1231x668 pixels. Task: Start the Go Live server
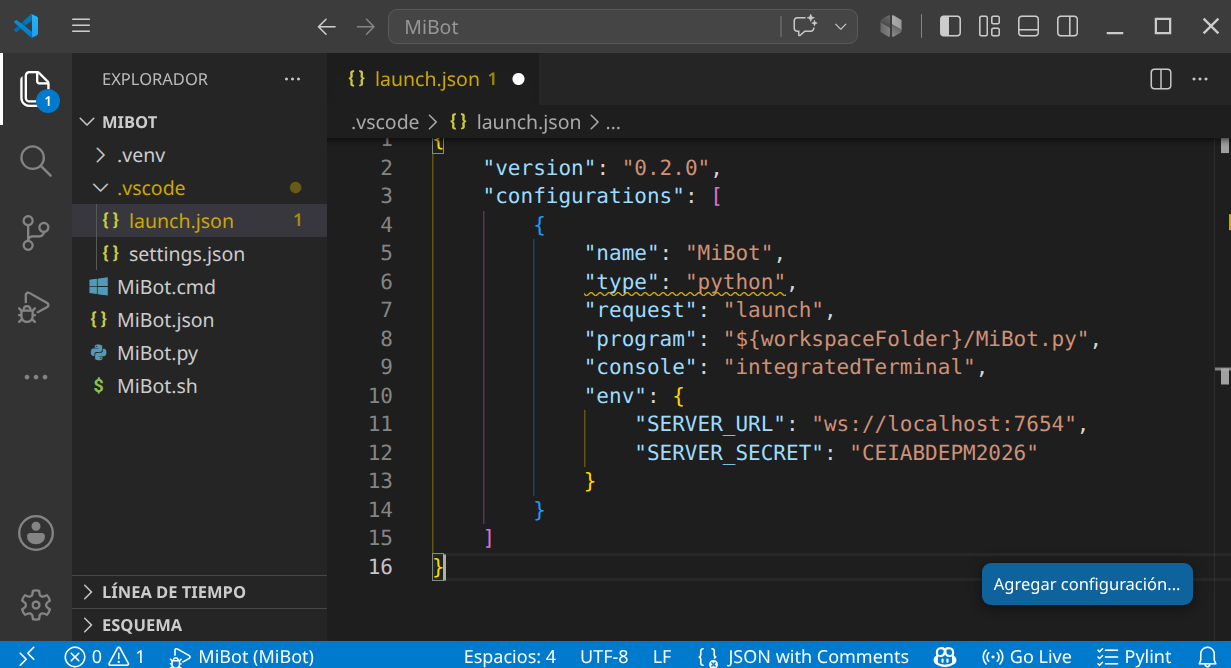[1026, 656]
